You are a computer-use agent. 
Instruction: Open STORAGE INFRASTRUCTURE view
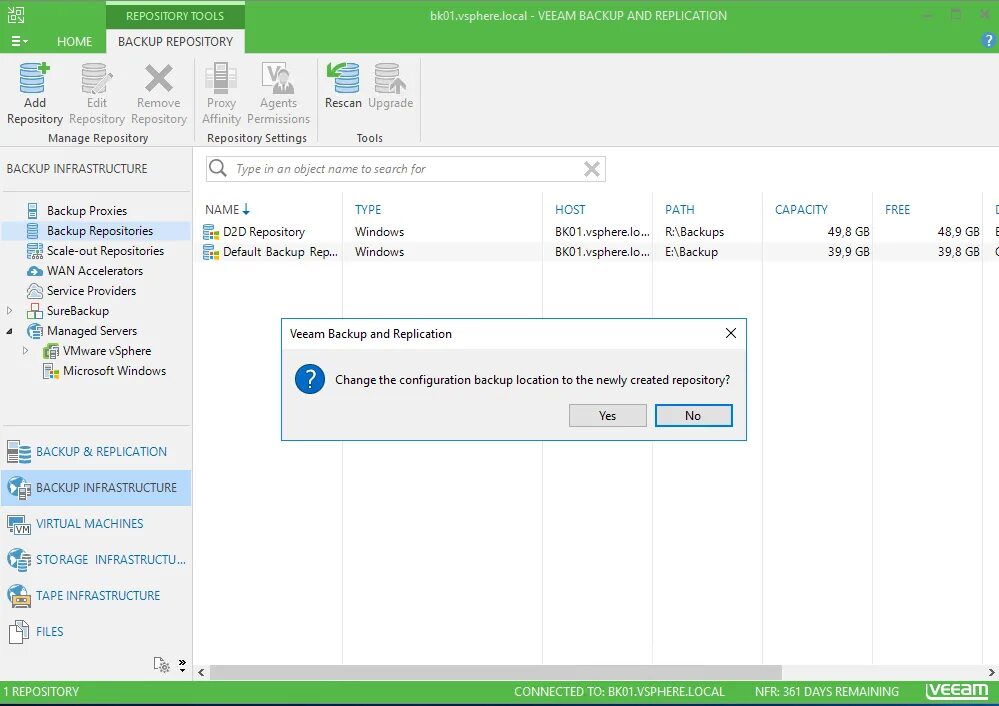tap(96, 559)
